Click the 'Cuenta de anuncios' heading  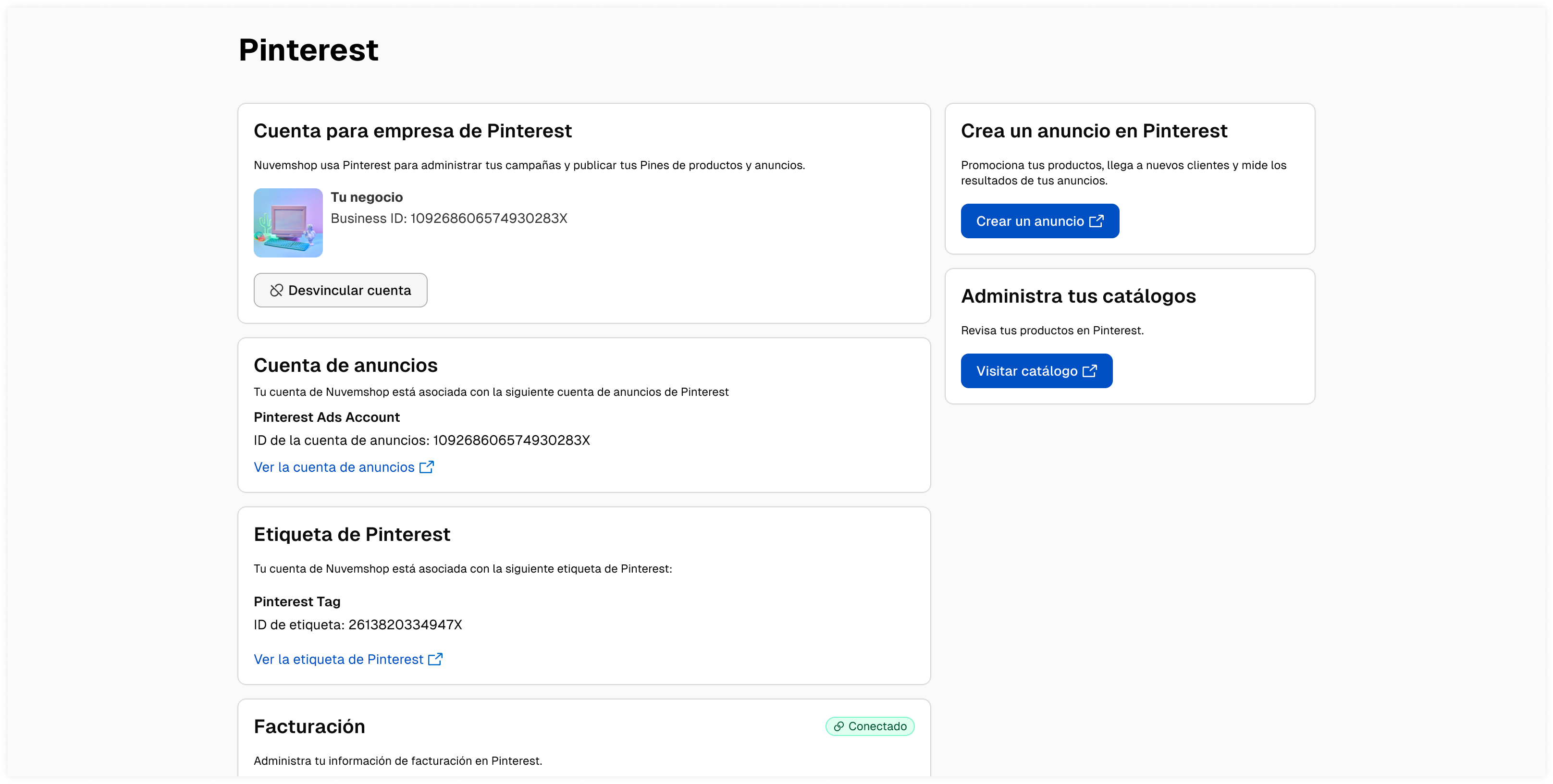tap(345, 365)
